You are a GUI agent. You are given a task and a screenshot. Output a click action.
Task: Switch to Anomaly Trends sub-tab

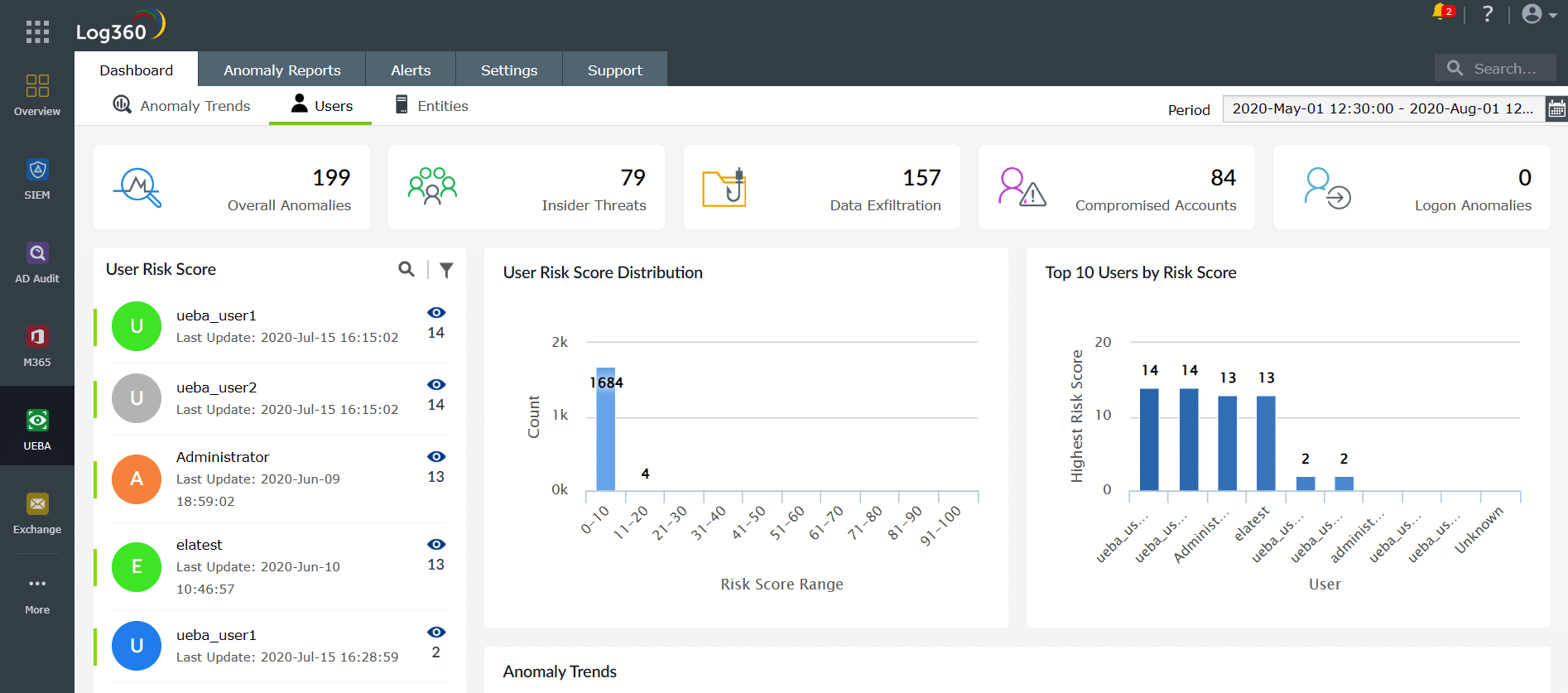pyautogui.click(x=182, y=105)
